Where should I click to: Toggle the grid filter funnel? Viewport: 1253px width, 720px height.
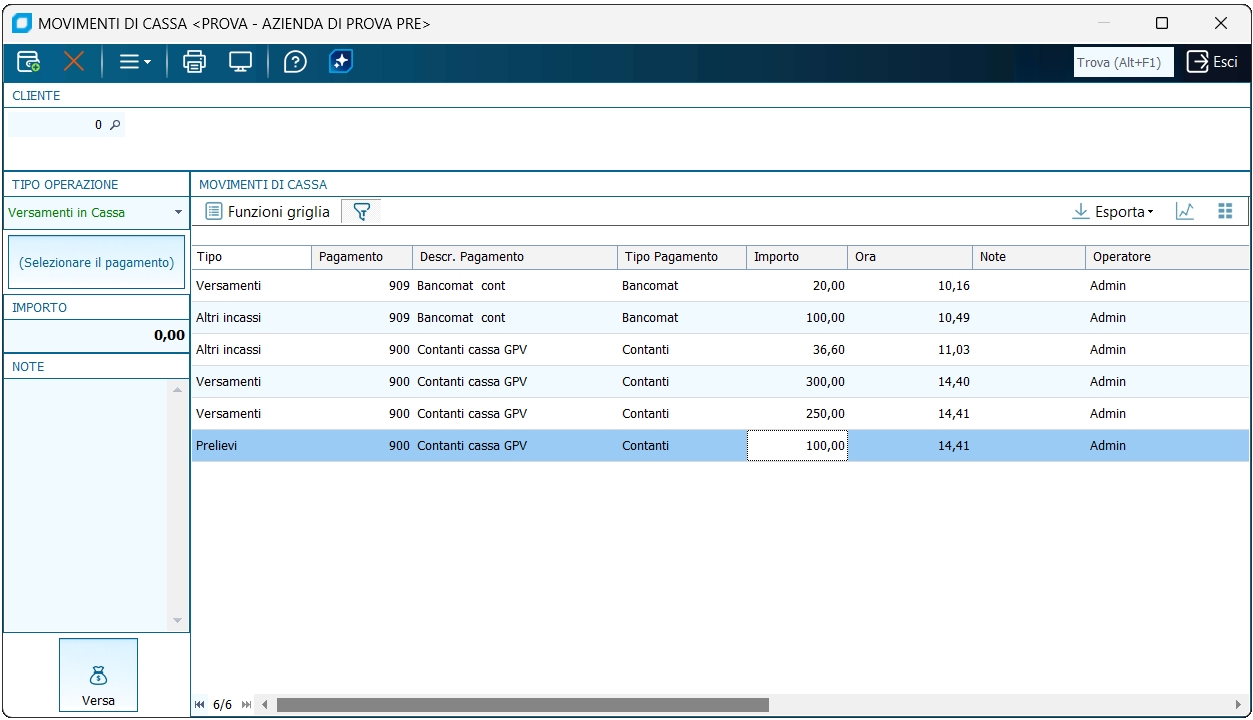362,212
